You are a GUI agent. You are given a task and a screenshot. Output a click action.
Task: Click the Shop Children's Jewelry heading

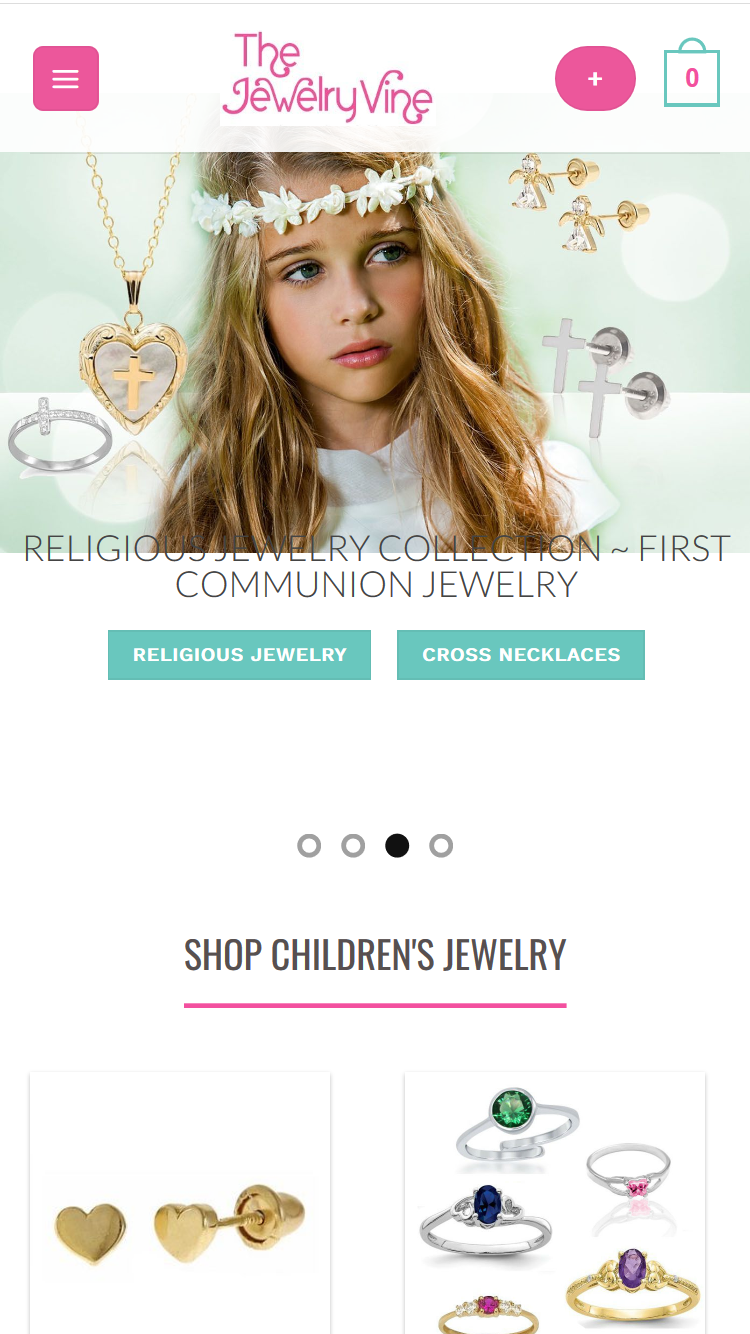click(x=375, y=955)
